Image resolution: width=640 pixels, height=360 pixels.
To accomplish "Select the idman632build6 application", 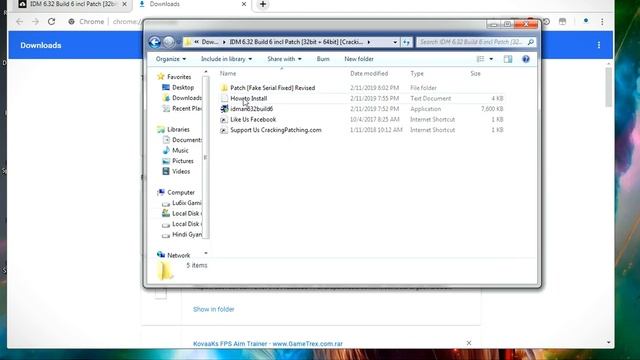I will (251, 109).
